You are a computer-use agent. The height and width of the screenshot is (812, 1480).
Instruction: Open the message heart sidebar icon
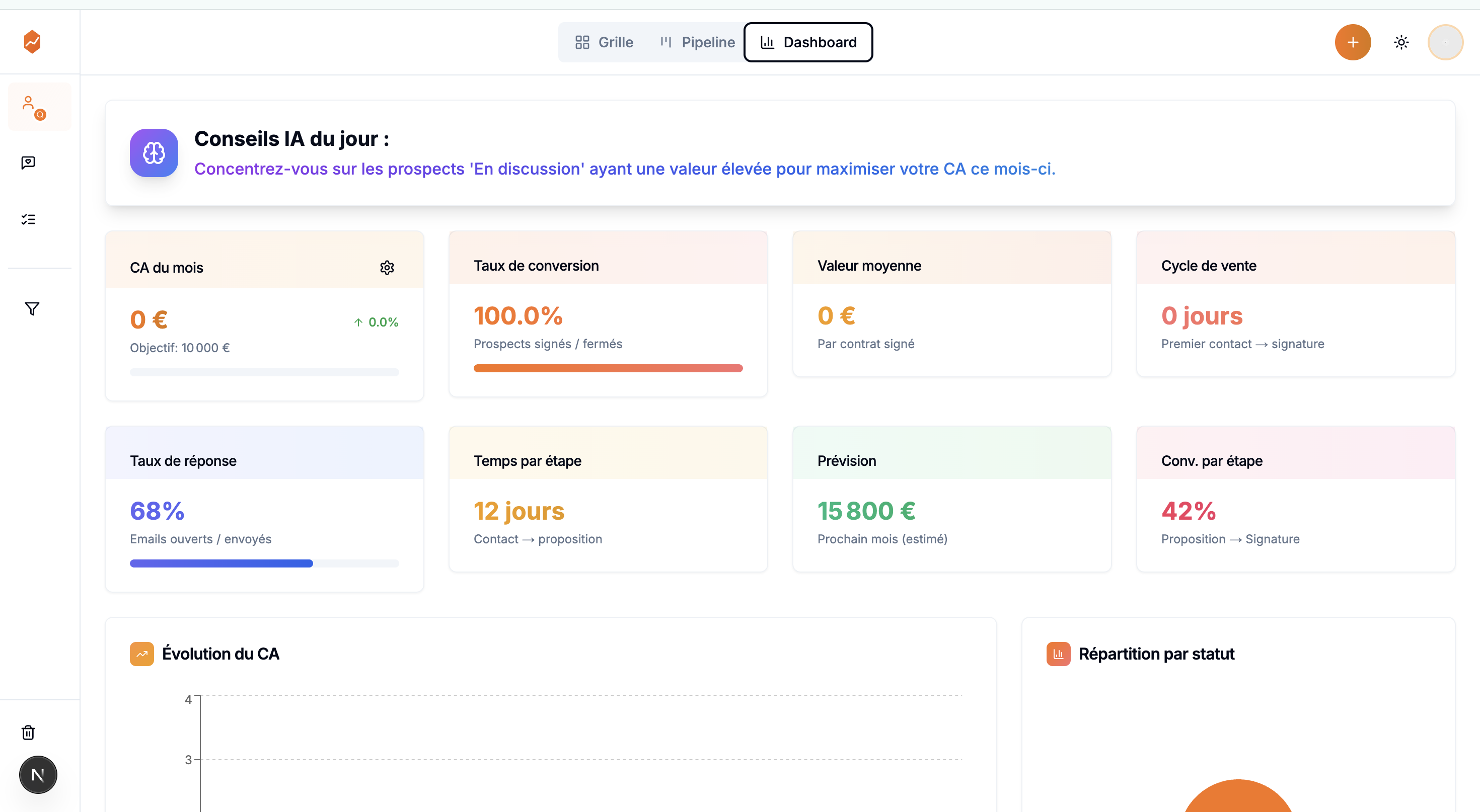click(28, 163)
